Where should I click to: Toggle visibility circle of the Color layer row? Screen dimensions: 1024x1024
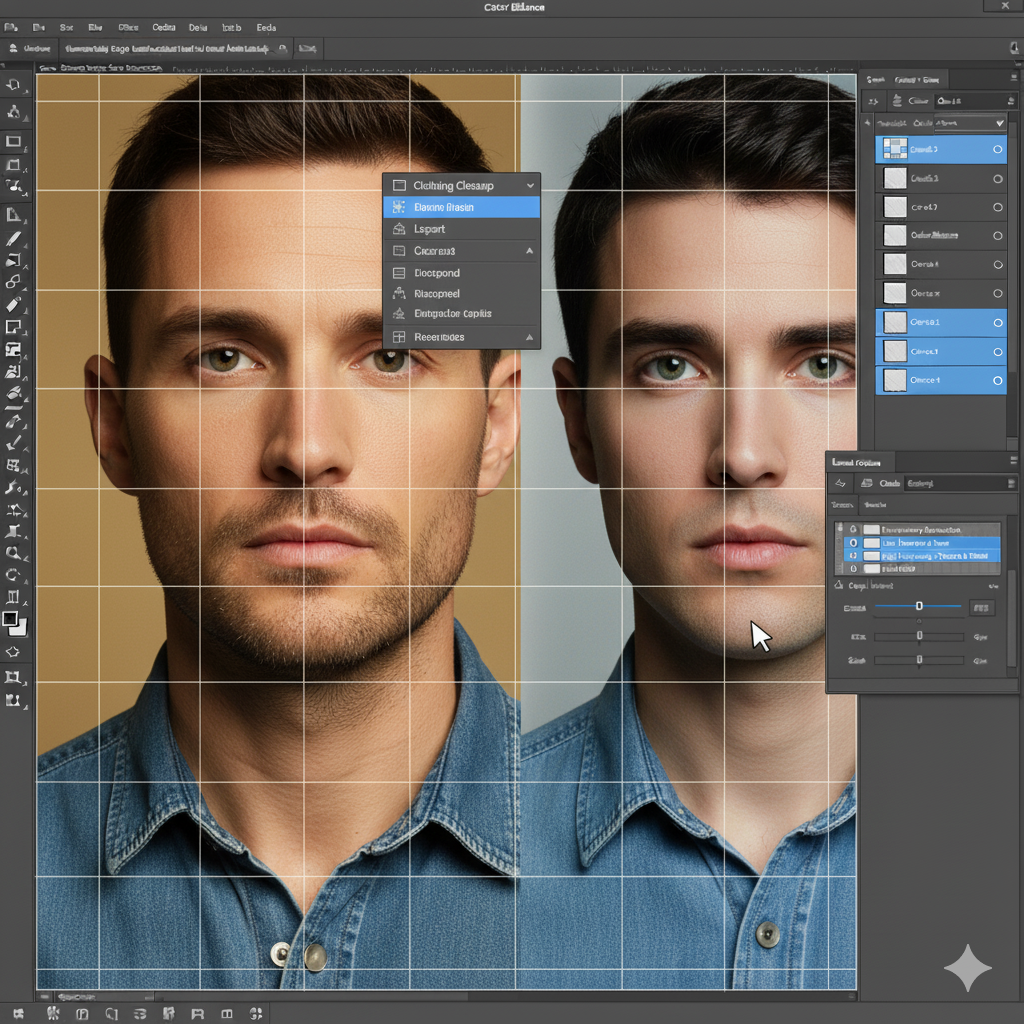click(997, 235)
